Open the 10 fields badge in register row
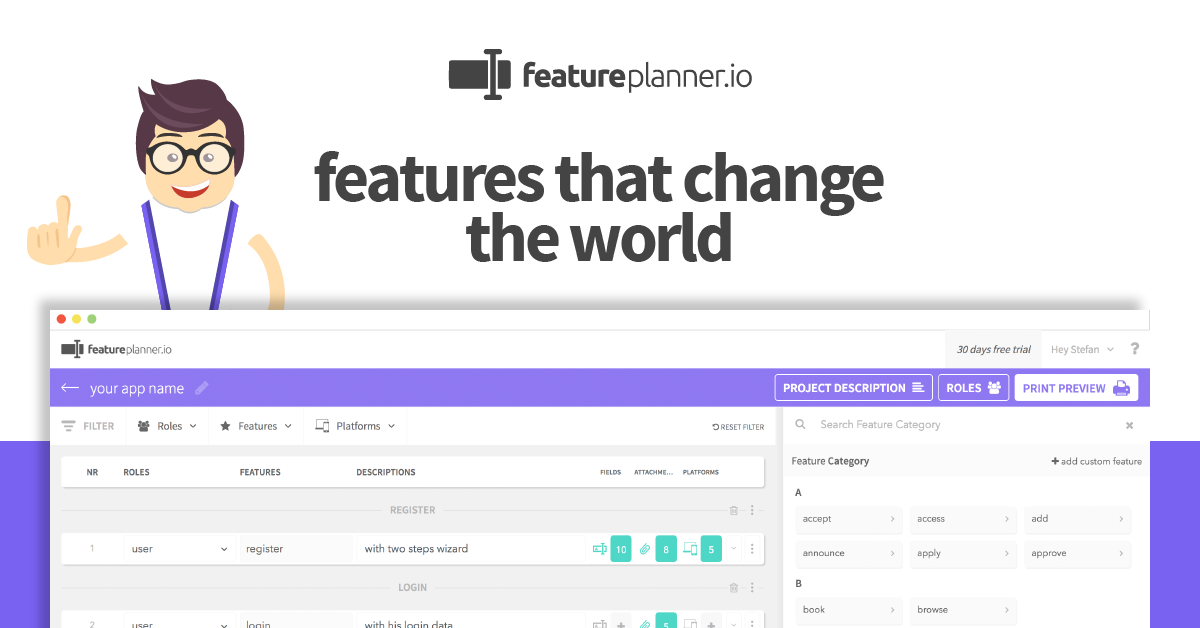Viewport: 1200px width, 628px height. tap(621, 549)
